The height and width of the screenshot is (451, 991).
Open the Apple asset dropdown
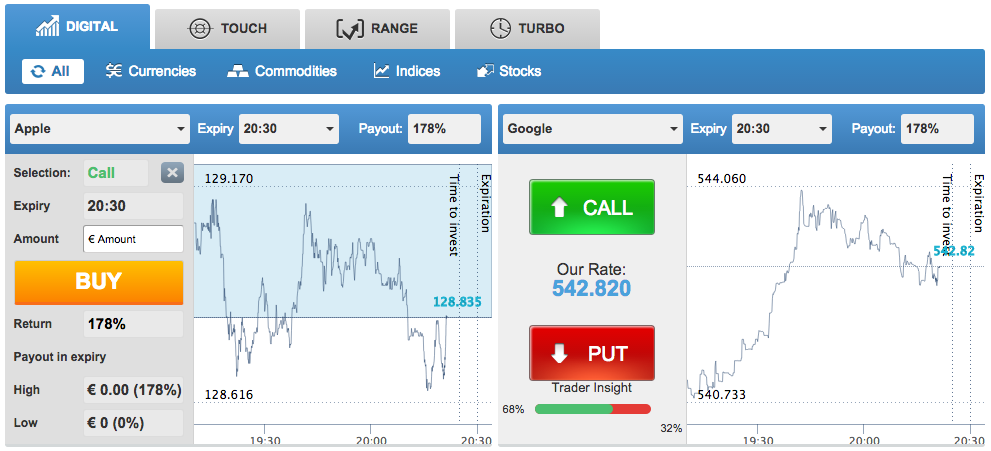point(100,129)
